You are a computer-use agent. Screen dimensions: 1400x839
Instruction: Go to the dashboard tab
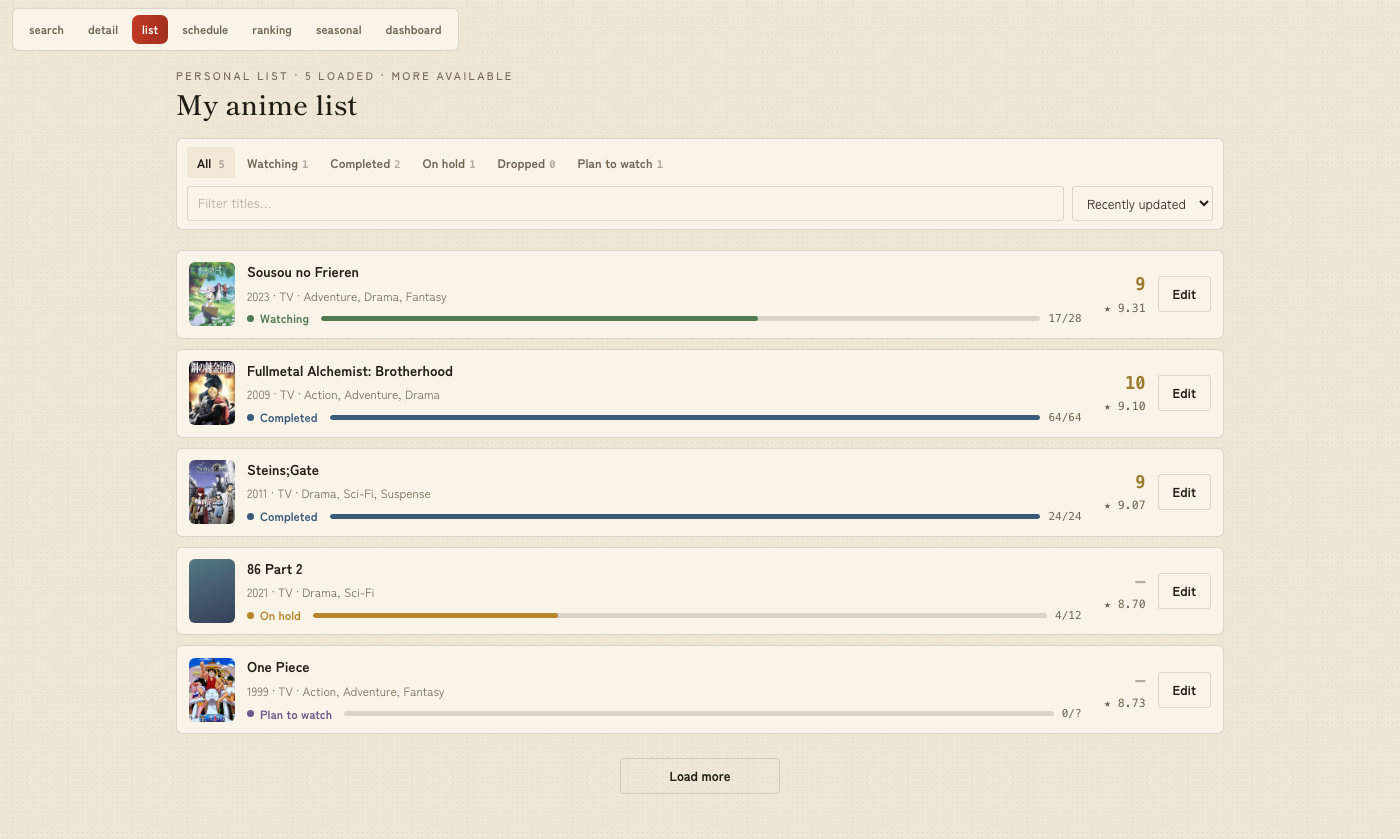click(413, 30)
